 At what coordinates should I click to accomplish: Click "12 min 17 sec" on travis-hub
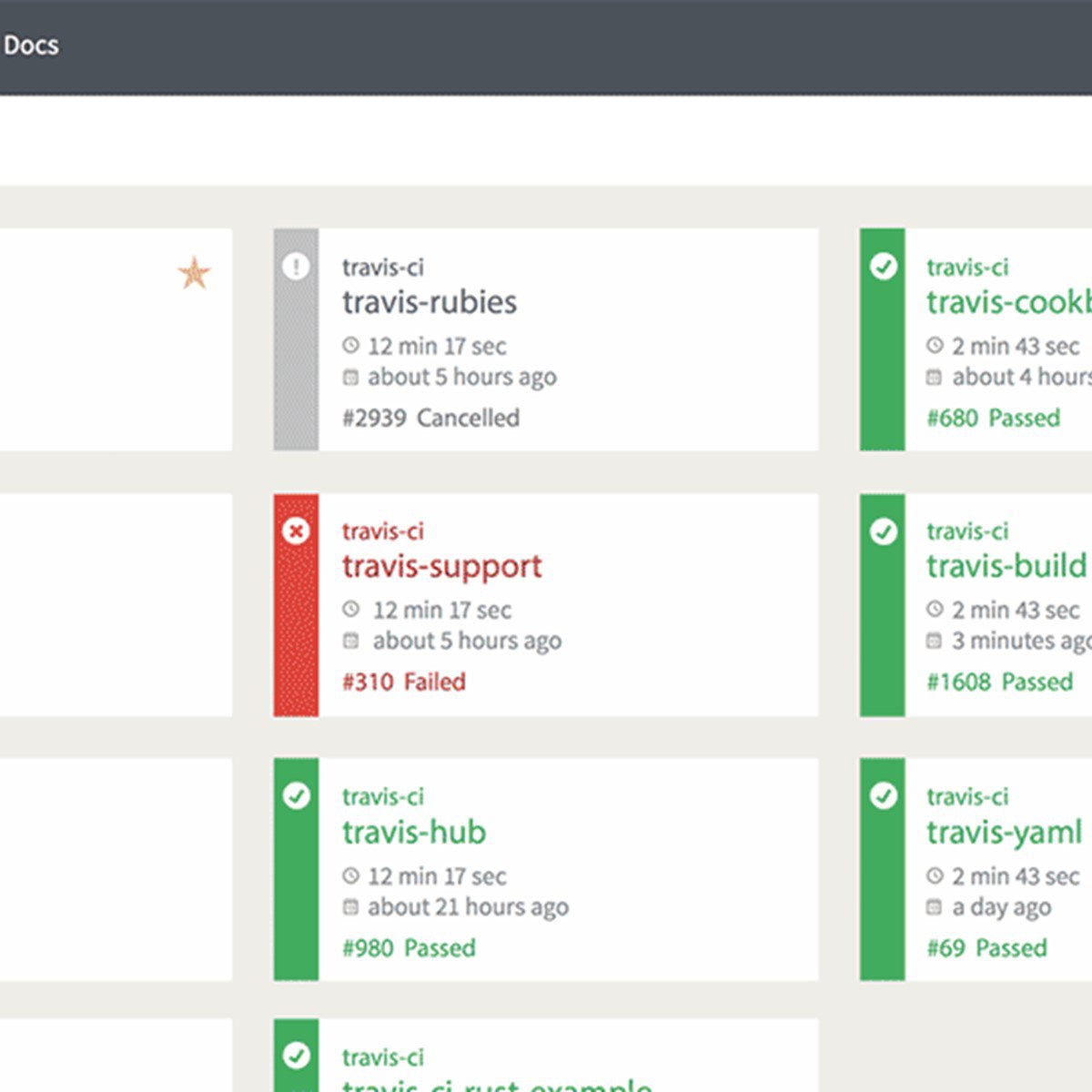point(437,876)
